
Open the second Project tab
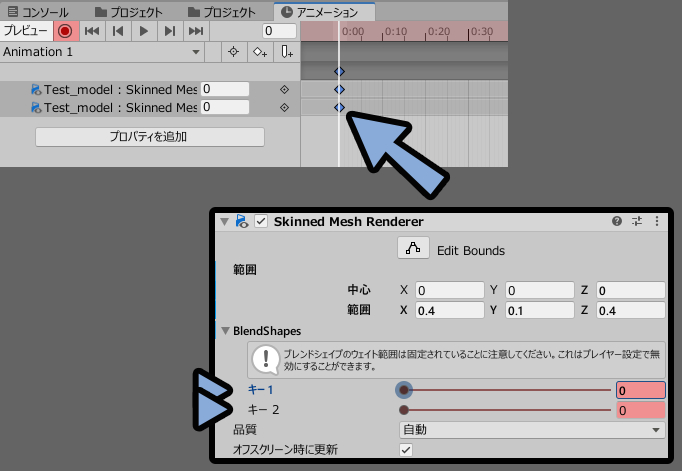(x=222, y=12)
